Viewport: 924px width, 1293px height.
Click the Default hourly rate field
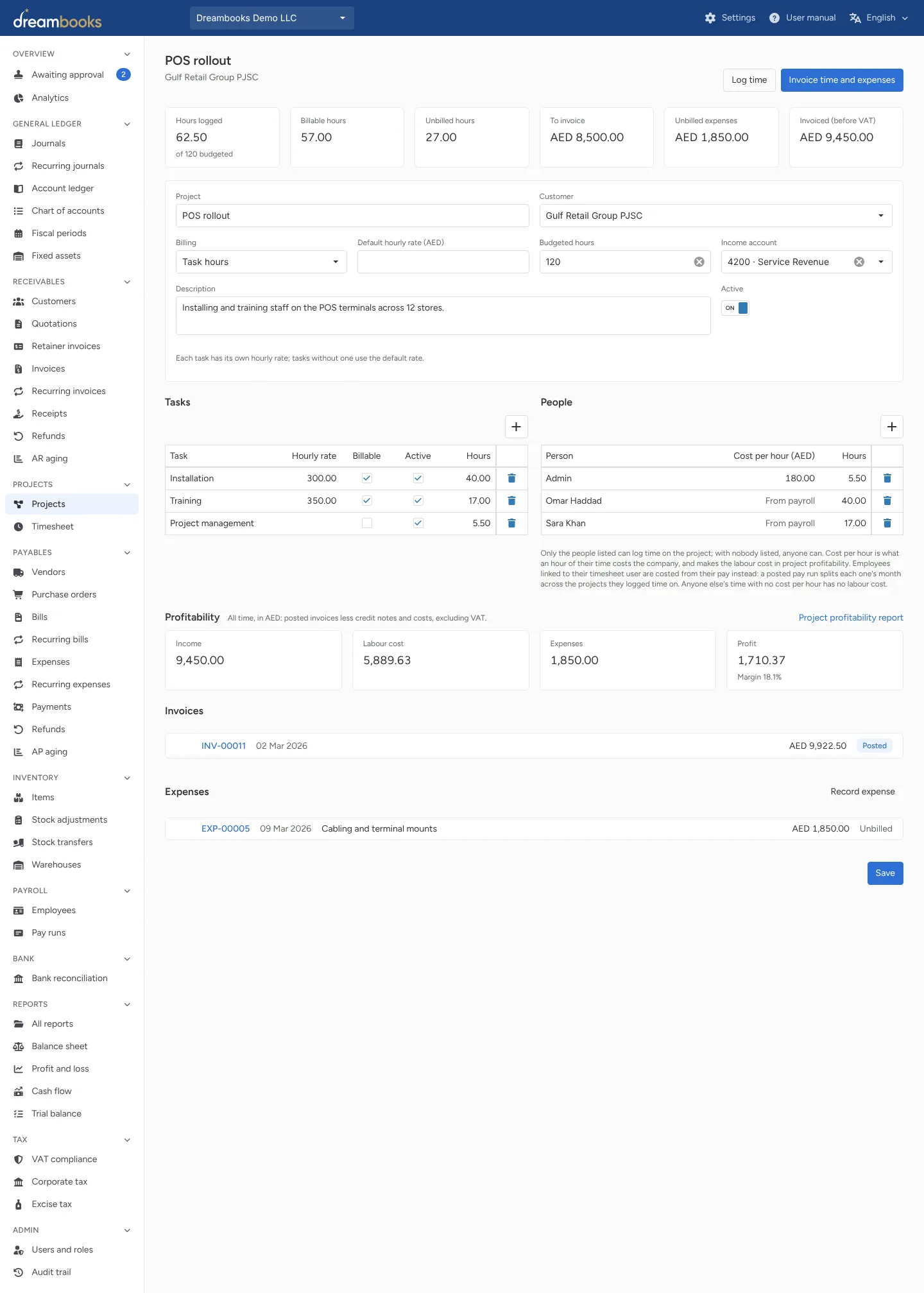[443, 262]
